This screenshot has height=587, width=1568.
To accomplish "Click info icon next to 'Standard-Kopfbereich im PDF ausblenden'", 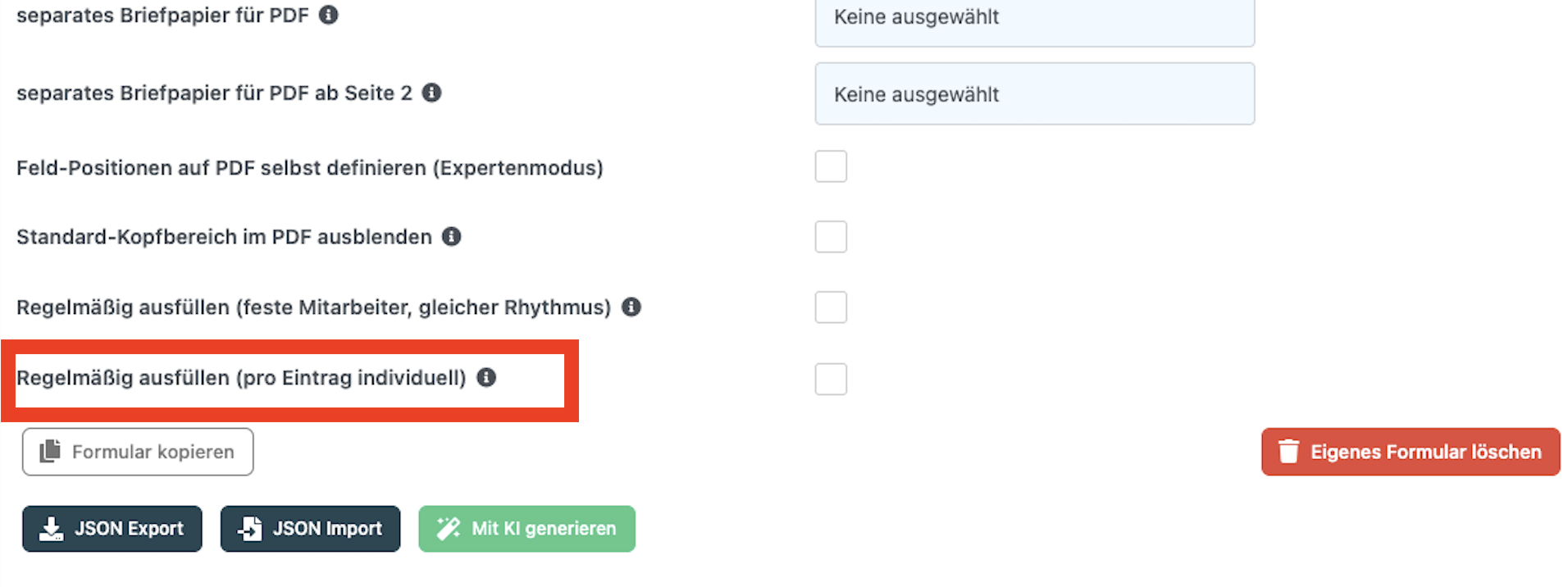I will 451,237.
